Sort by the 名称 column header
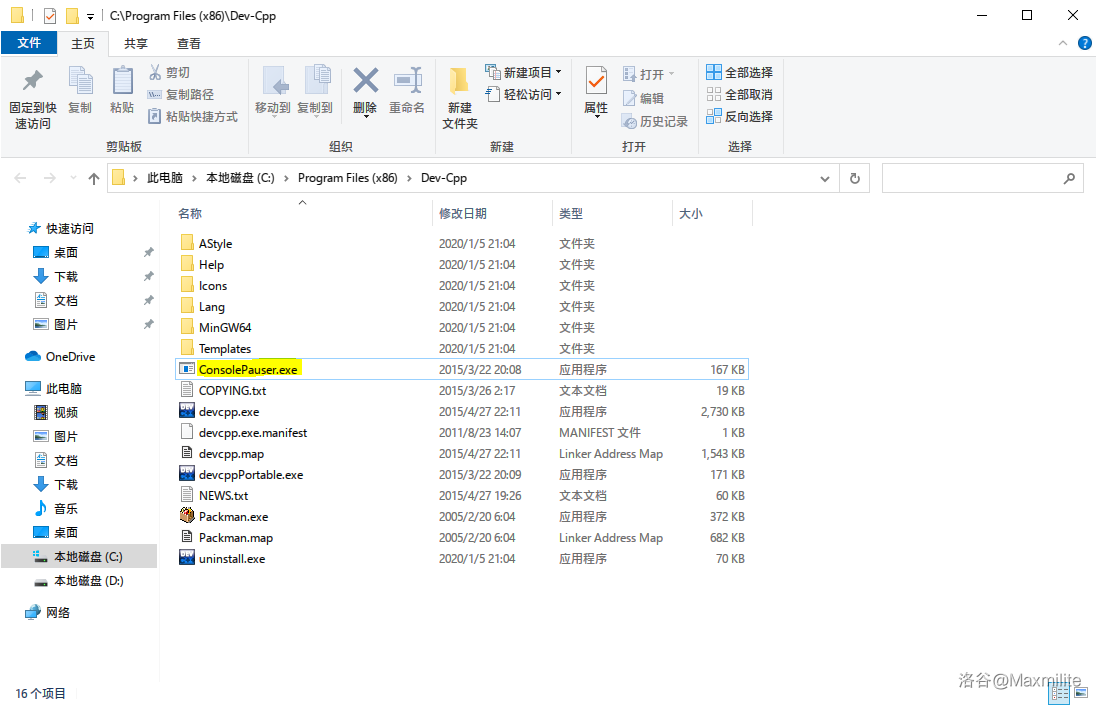The width and height of the screenshot is (1097, 706). point(302,213)
